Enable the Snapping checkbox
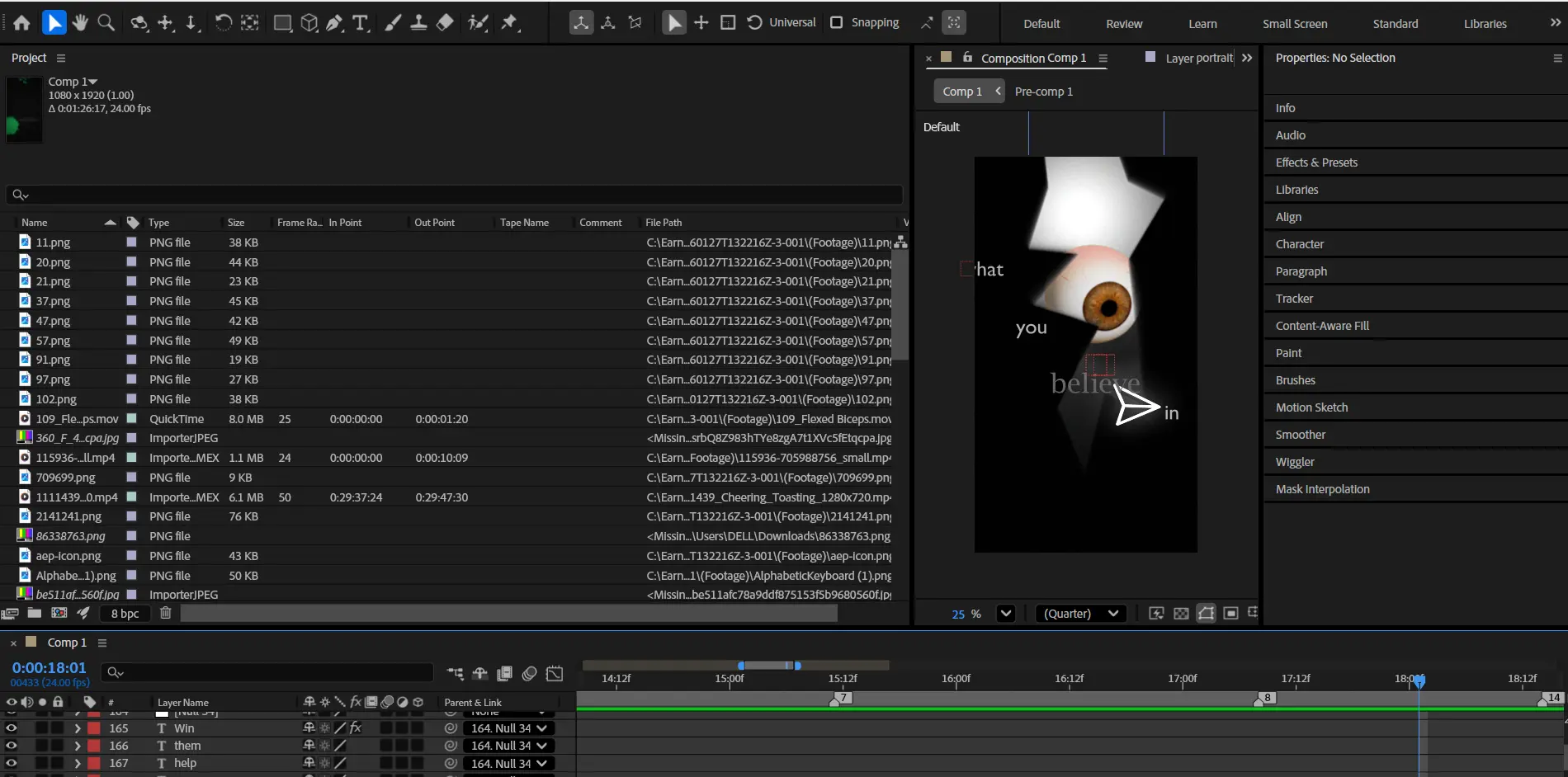The image size is (1568, 777). (x=837, y=22)
